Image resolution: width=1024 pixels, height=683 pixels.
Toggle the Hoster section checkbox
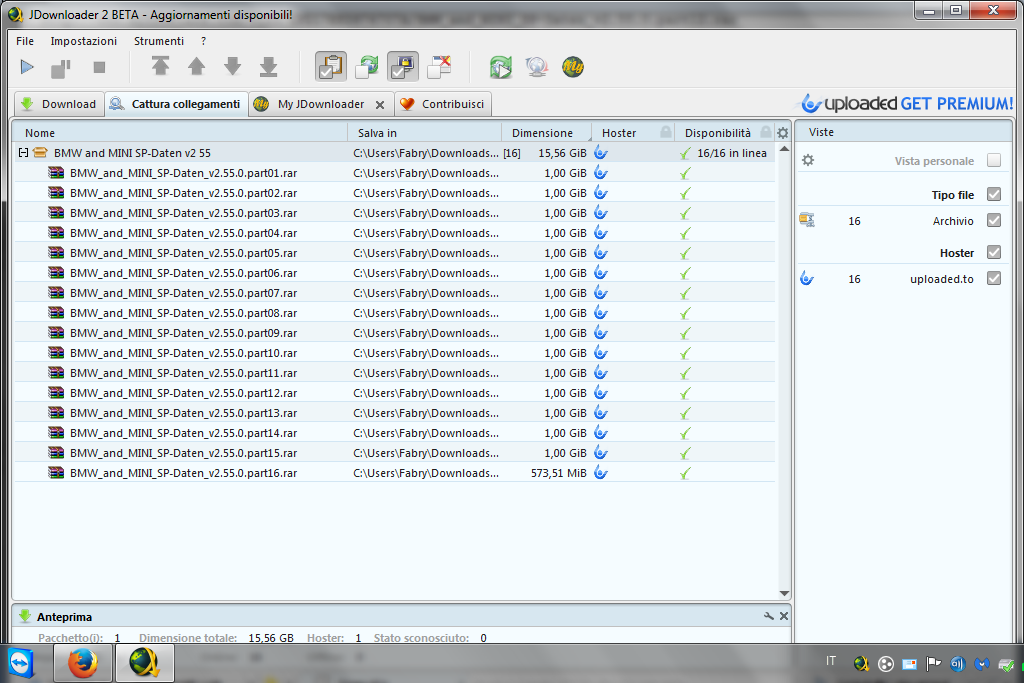[x=994, y=252]
